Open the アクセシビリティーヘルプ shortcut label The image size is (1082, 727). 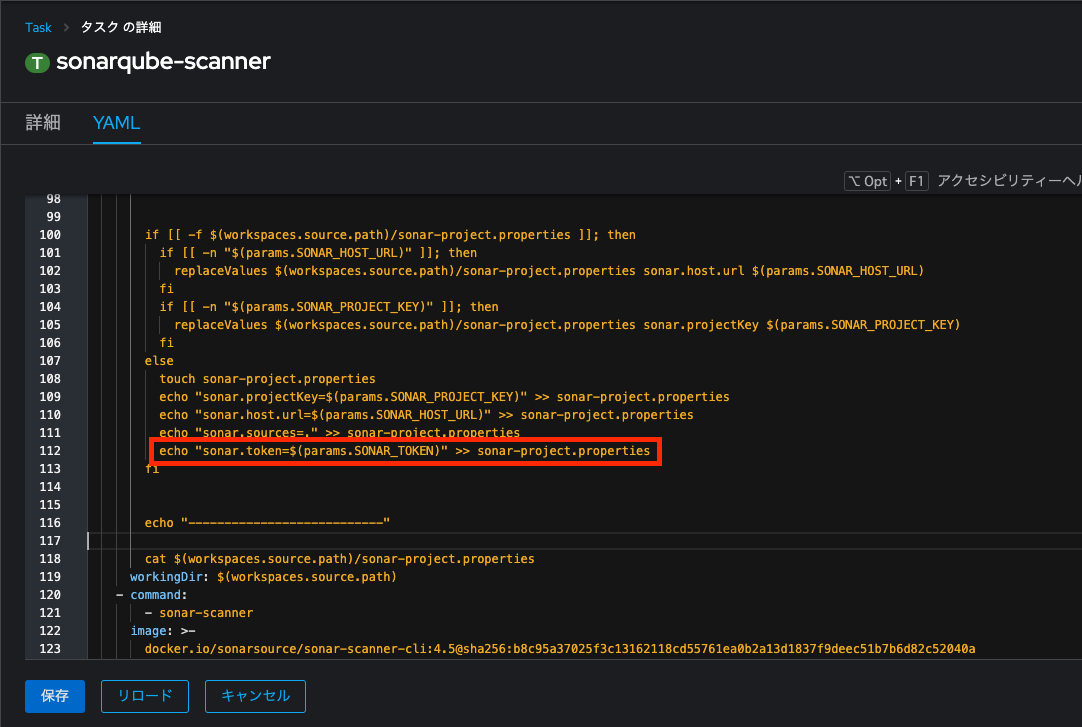click(1009, 181)
